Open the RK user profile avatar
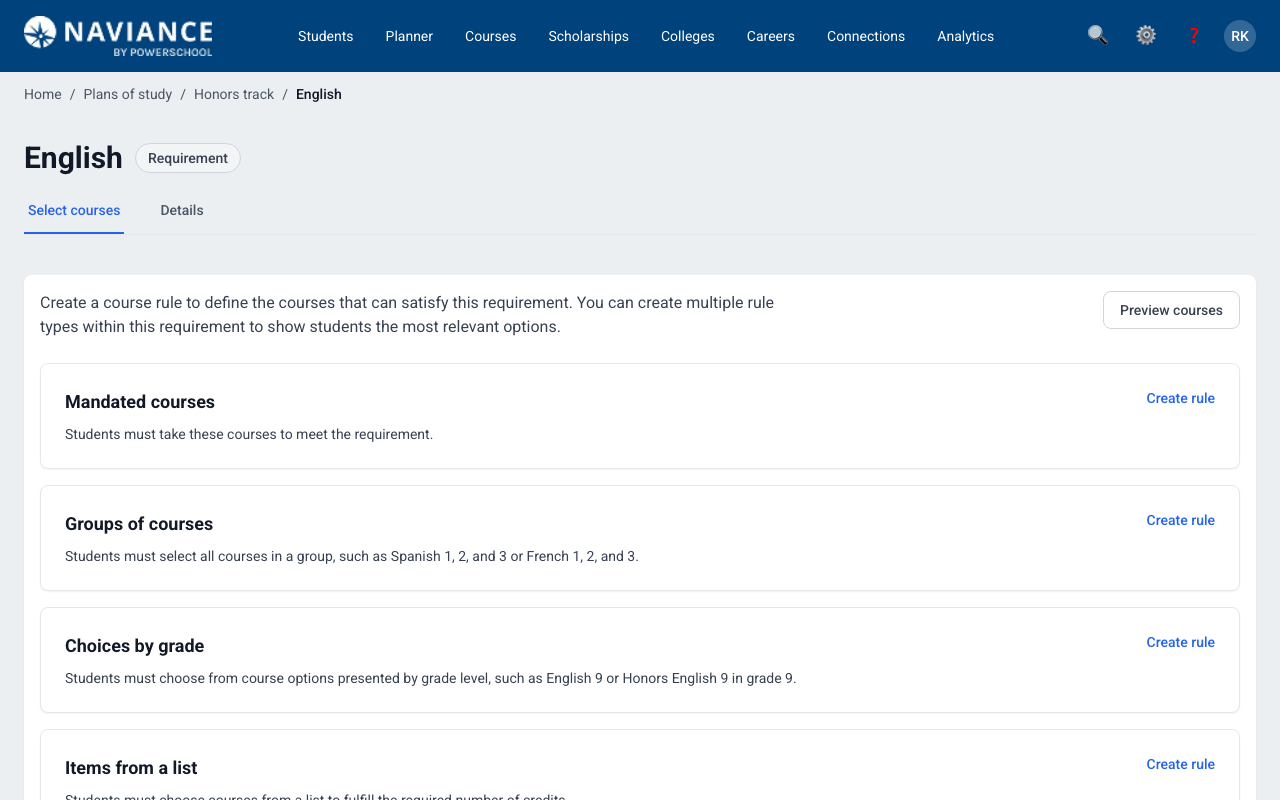This screenshot has width=1280, height=800. (x=1239, y=35)
